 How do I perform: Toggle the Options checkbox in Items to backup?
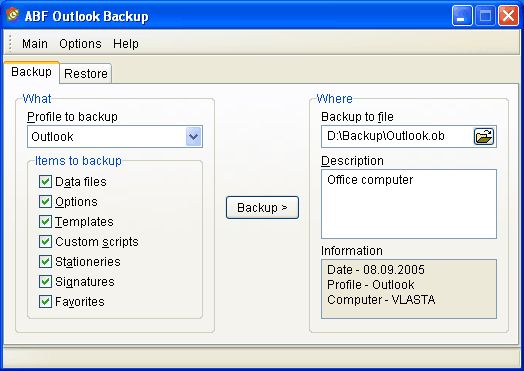45,202
